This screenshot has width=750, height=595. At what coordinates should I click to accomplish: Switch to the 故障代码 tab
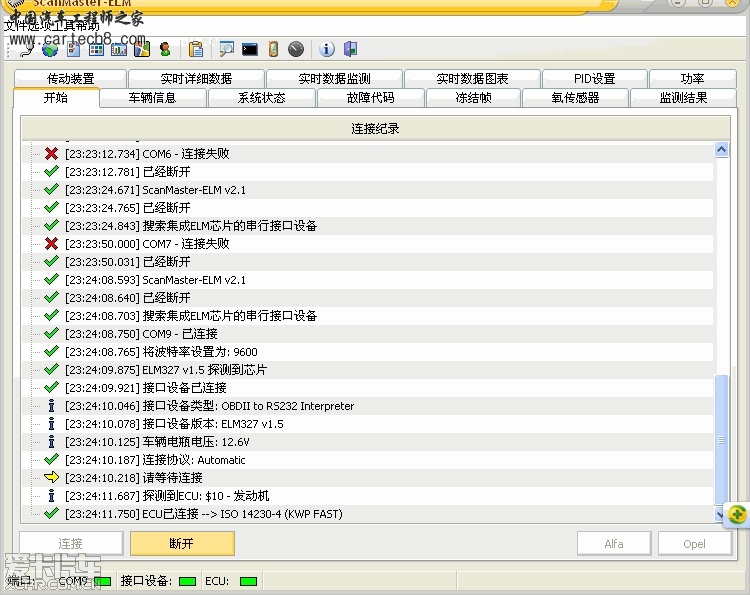click(x=371, y=98)
